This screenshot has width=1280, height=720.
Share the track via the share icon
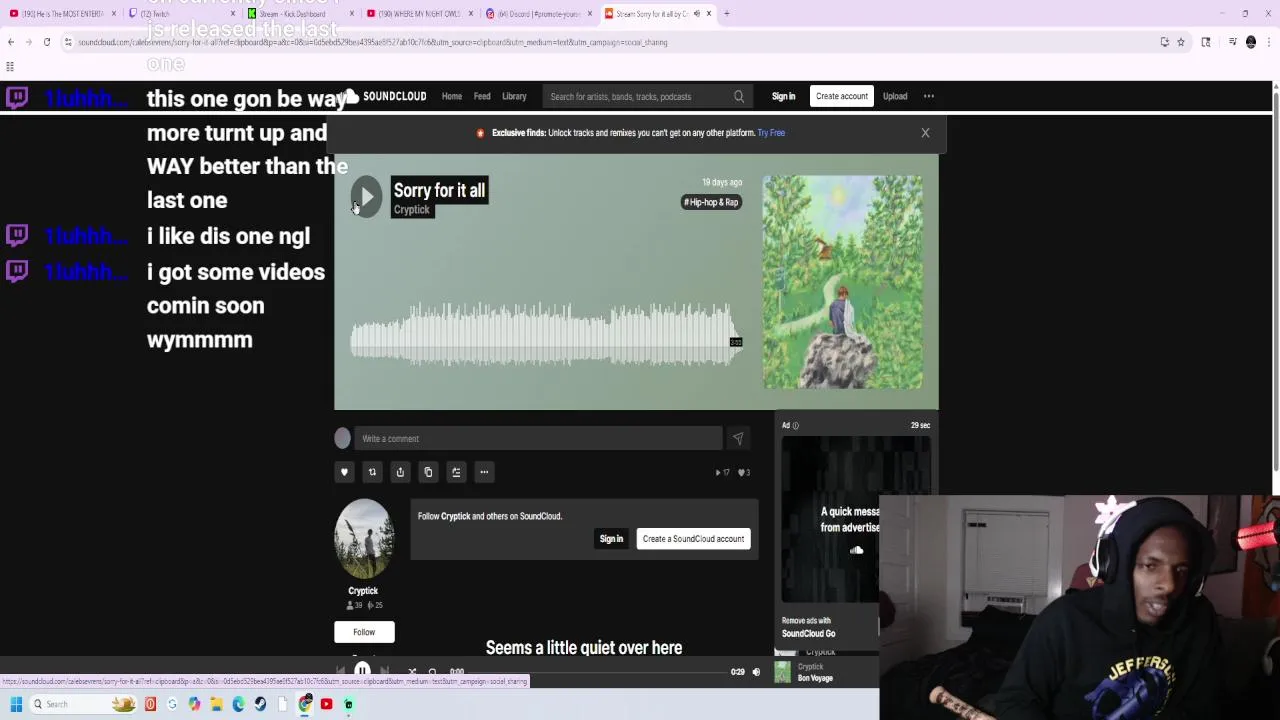(400, 472)
